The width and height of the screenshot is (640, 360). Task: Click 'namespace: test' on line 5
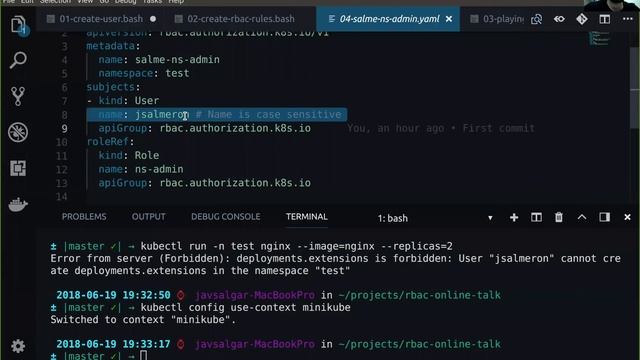[144, 73]
